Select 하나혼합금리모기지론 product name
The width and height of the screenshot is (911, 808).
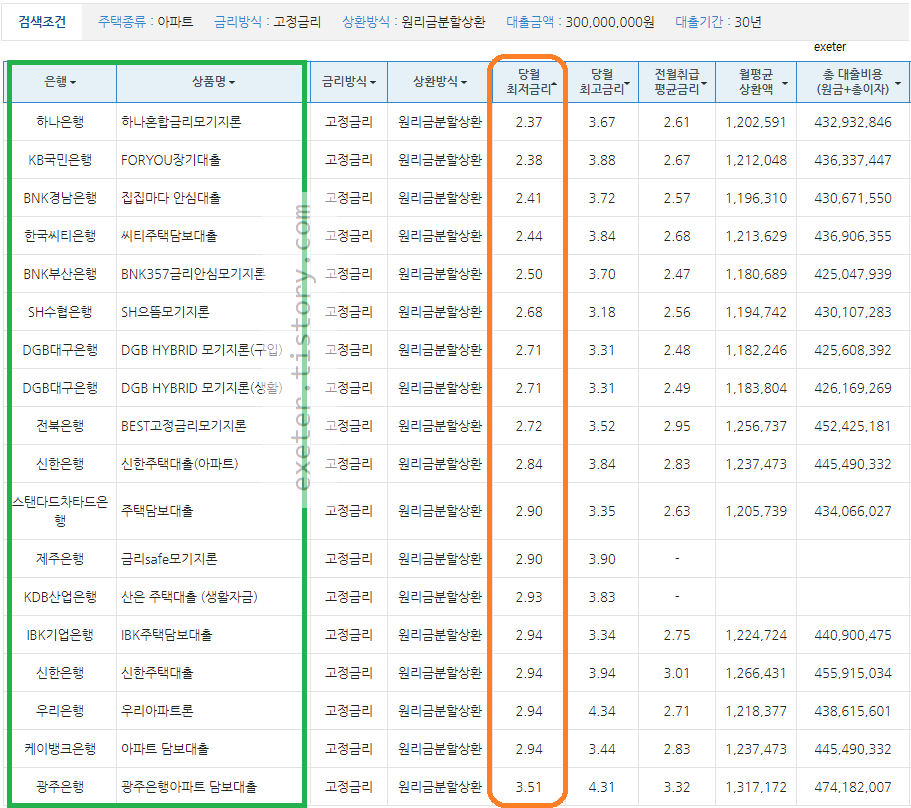point(181,122)
